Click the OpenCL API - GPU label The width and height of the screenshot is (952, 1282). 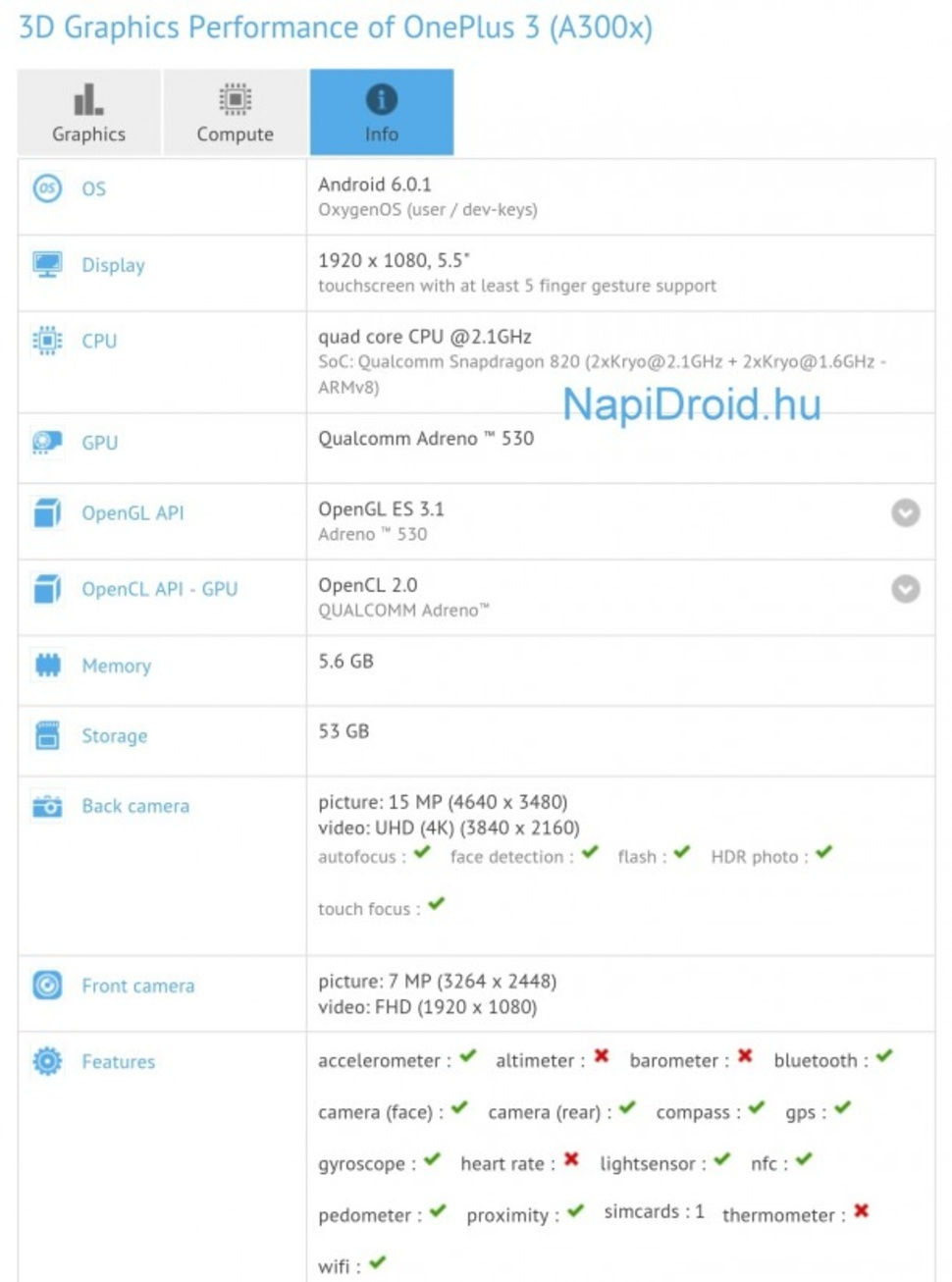pyautogui.click(x=159, y=589)
